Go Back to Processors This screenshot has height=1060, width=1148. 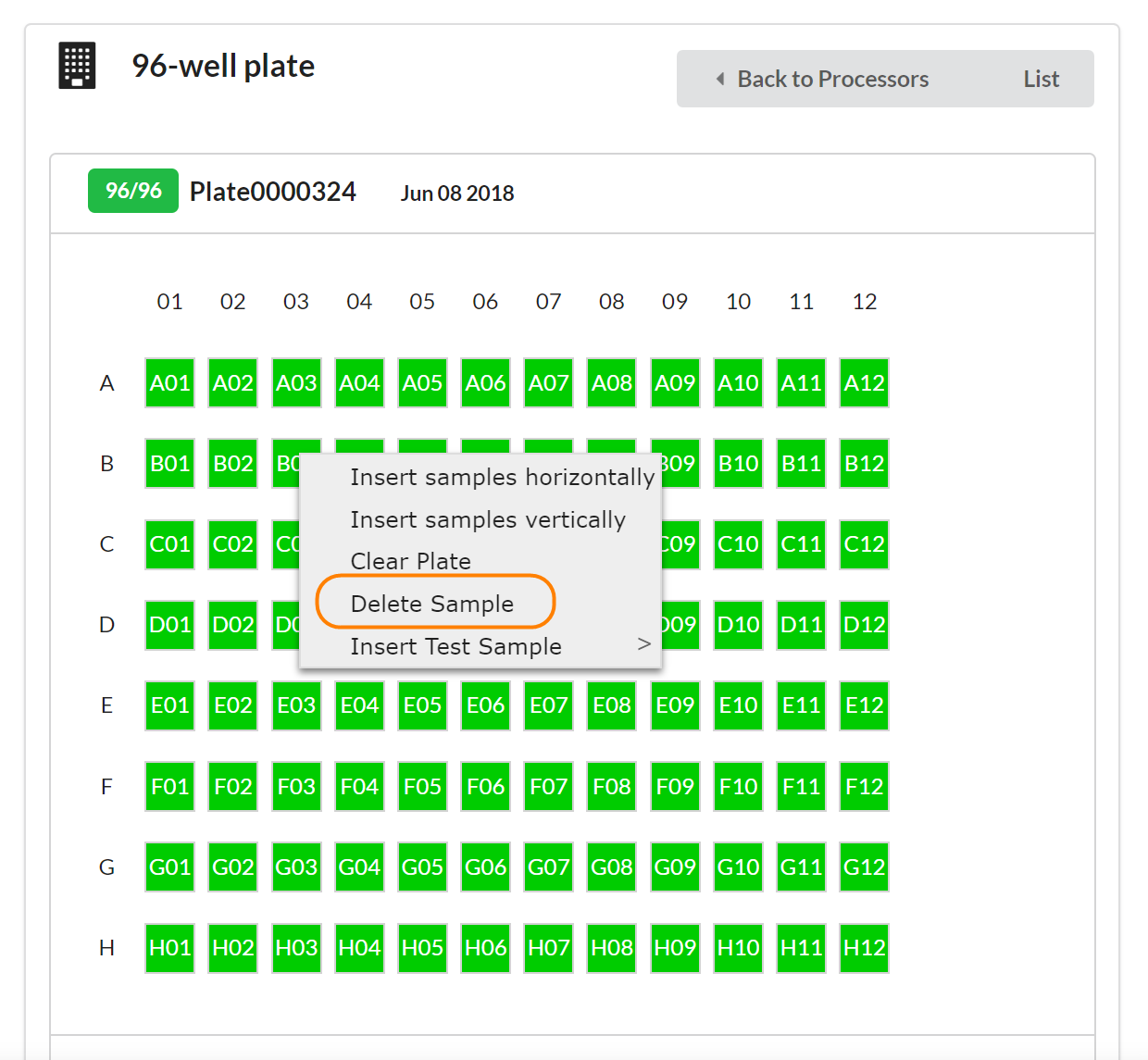coord(832,80)
